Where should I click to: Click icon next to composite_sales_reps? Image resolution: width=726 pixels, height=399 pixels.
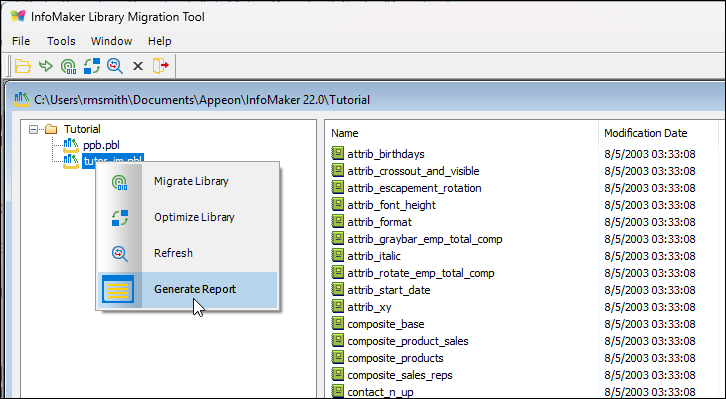[338, 374]
